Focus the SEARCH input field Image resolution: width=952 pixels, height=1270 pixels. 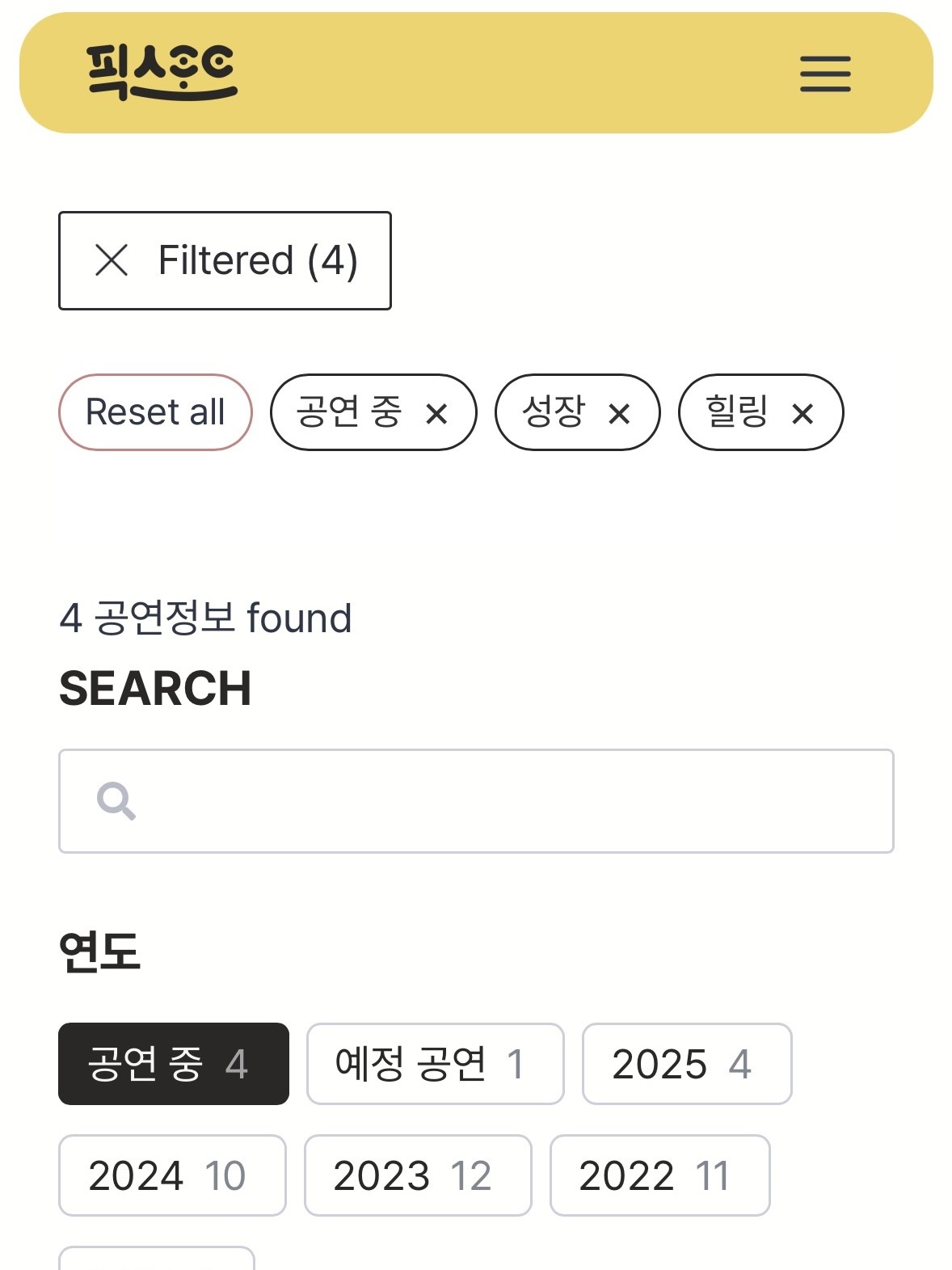coord(476,800)
